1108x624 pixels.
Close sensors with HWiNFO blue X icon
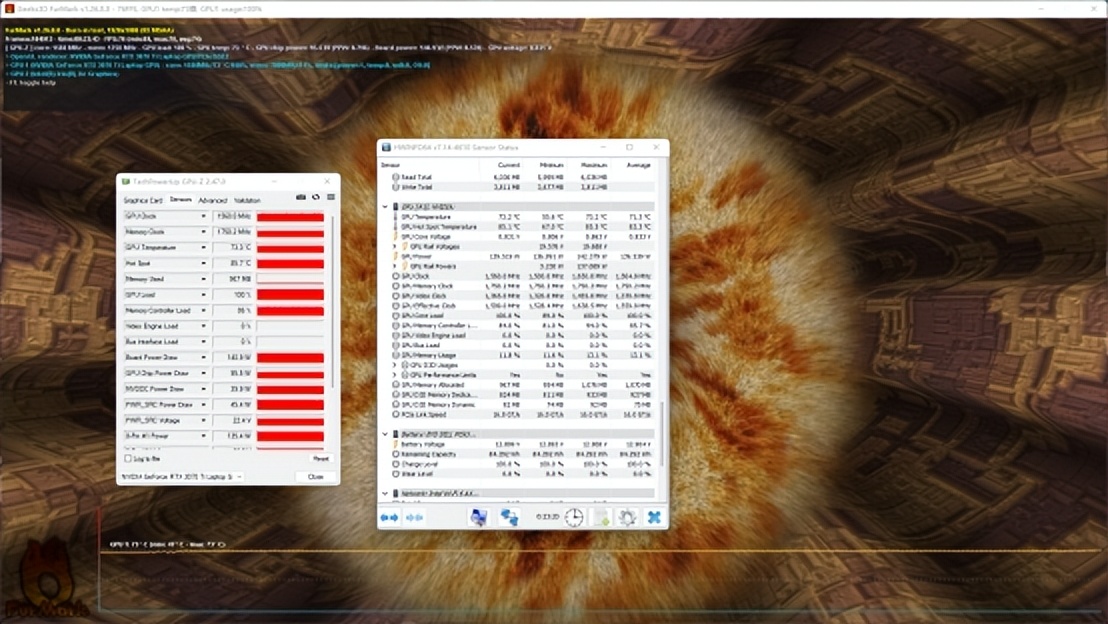(654, 517)
